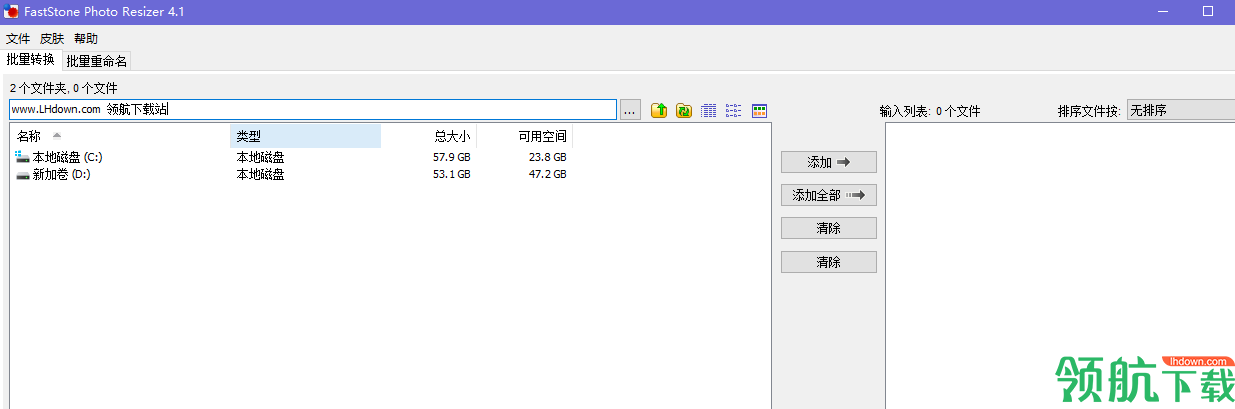This screenshot has height=409, width=1235.
Task: Open the browse folder '...' button
Action: tap(630, 110)
